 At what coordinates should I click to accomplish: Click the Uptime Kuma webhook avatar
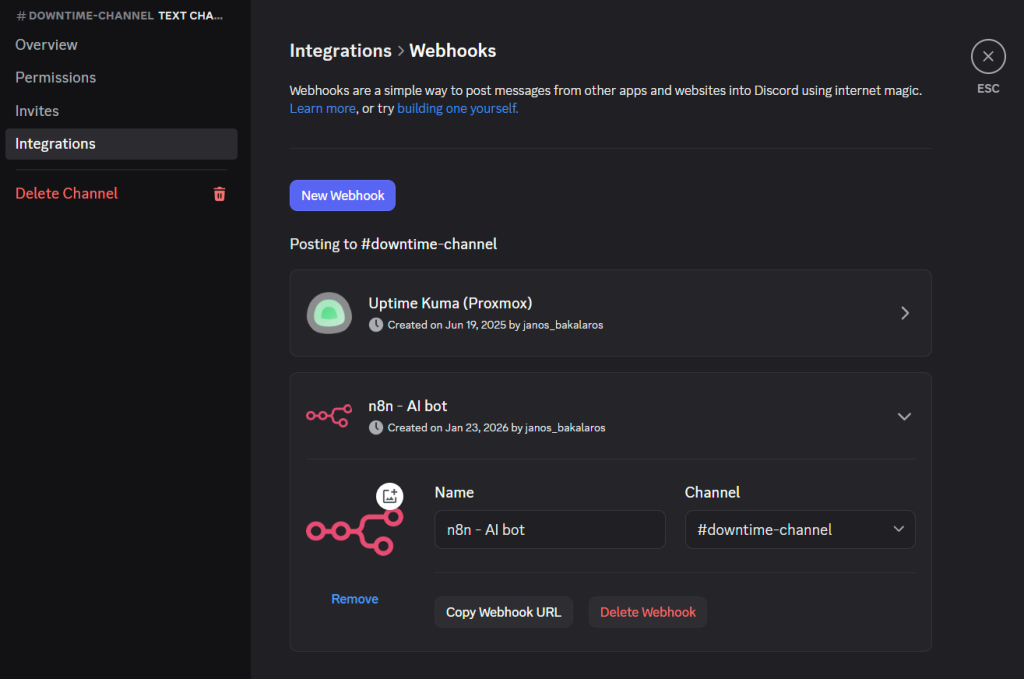[329, 313]
